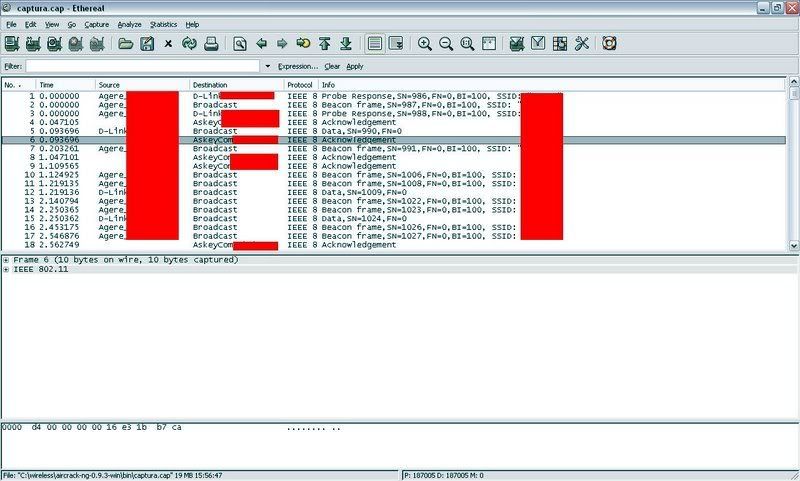Close the capture file with X icon
This screenshot has height=481, width=800.
tap(168, 44)
